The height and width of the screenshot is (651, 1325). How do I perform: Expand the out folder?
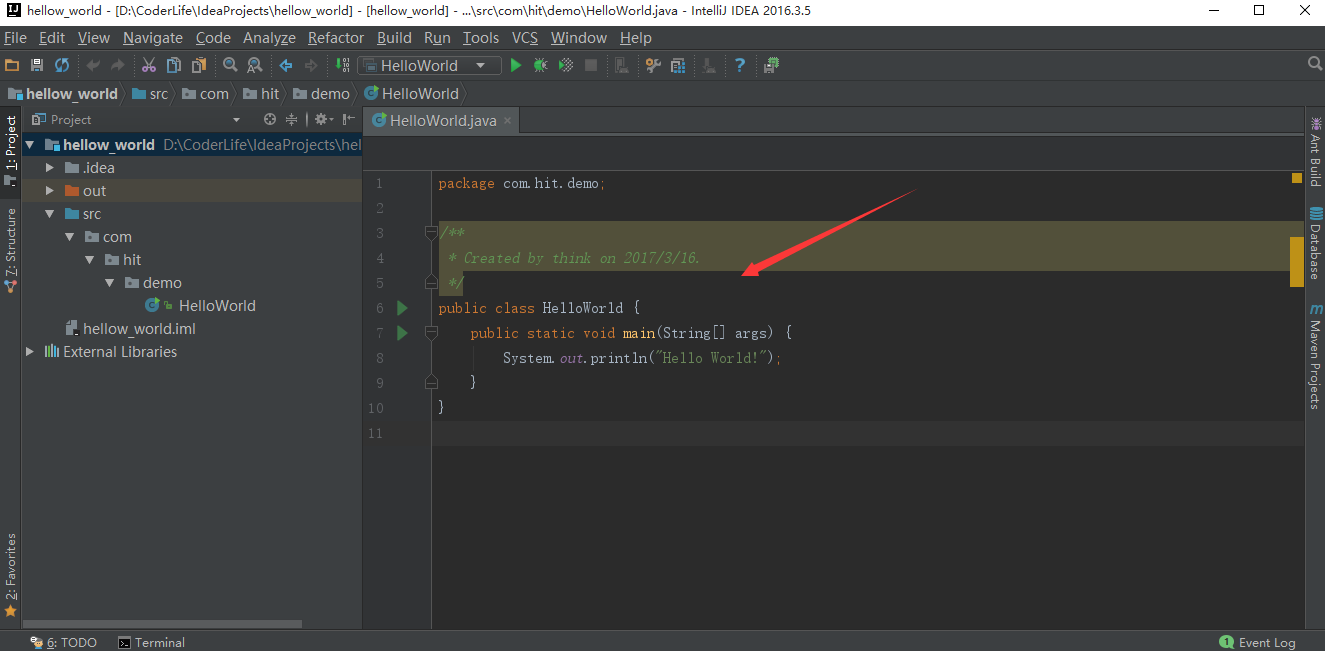[50, 191]
